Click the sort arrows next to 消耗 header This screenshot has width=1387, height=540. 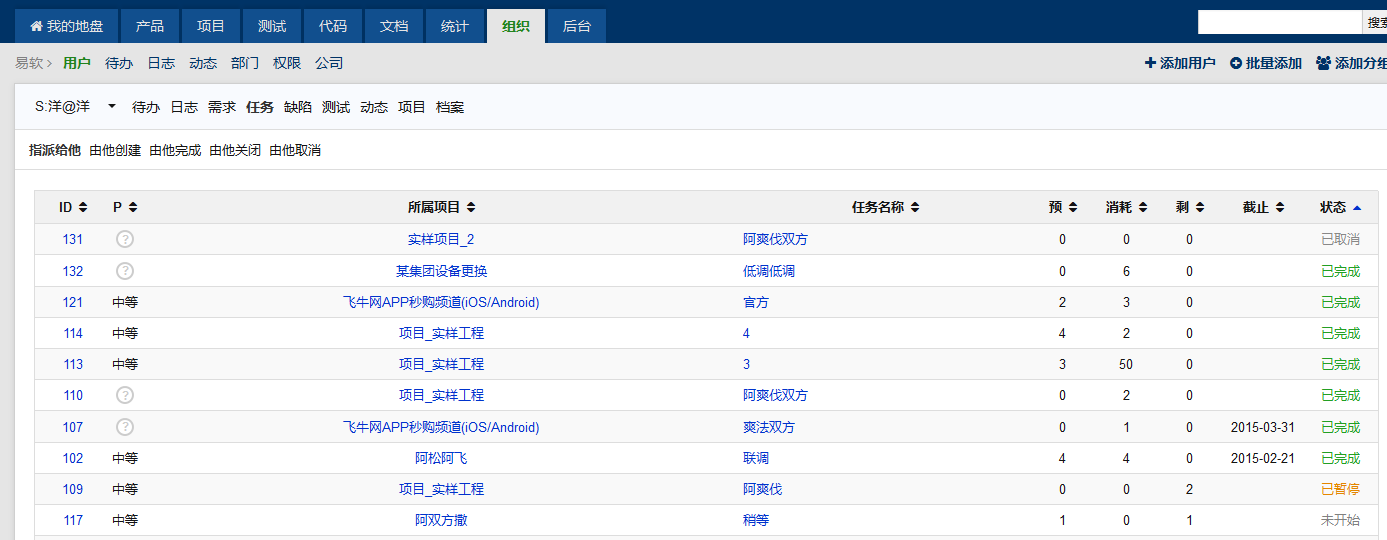point(1143,208)
